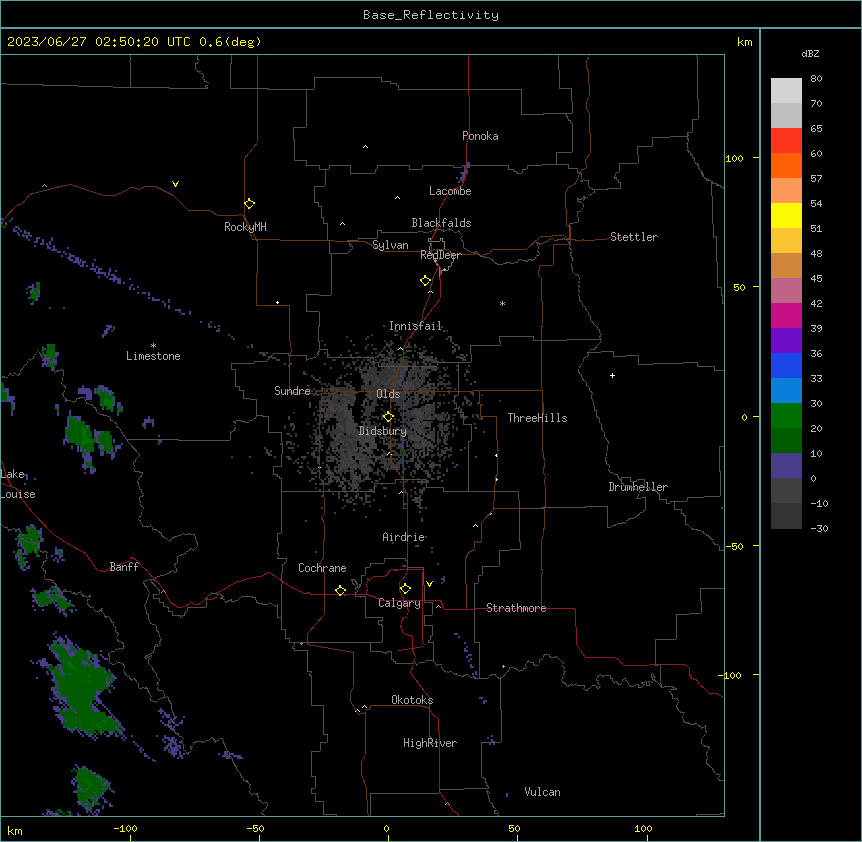Viewport: 862px width, 842px height.
Task: Select the white plus marker north of Drumheller
Action: pos(612,375)
